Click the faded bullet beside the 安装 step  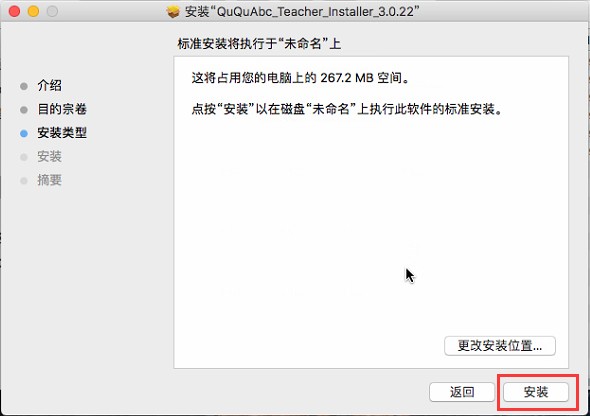[x=24, y=157]
